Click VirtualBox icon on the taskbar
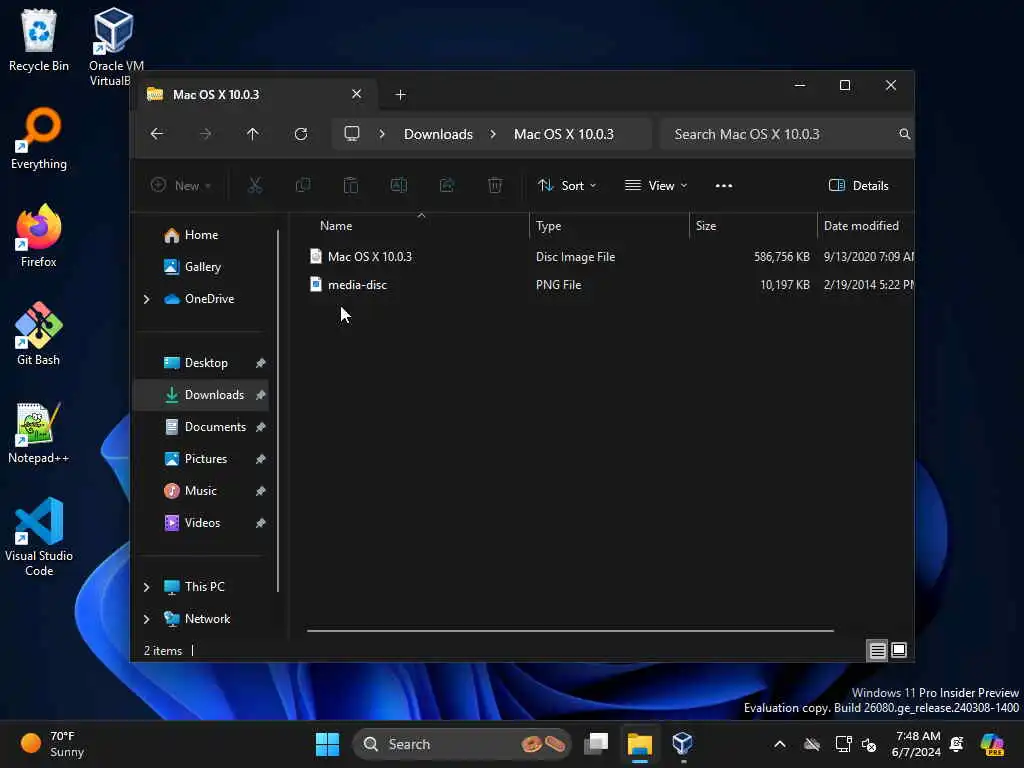 click(682, 744)
